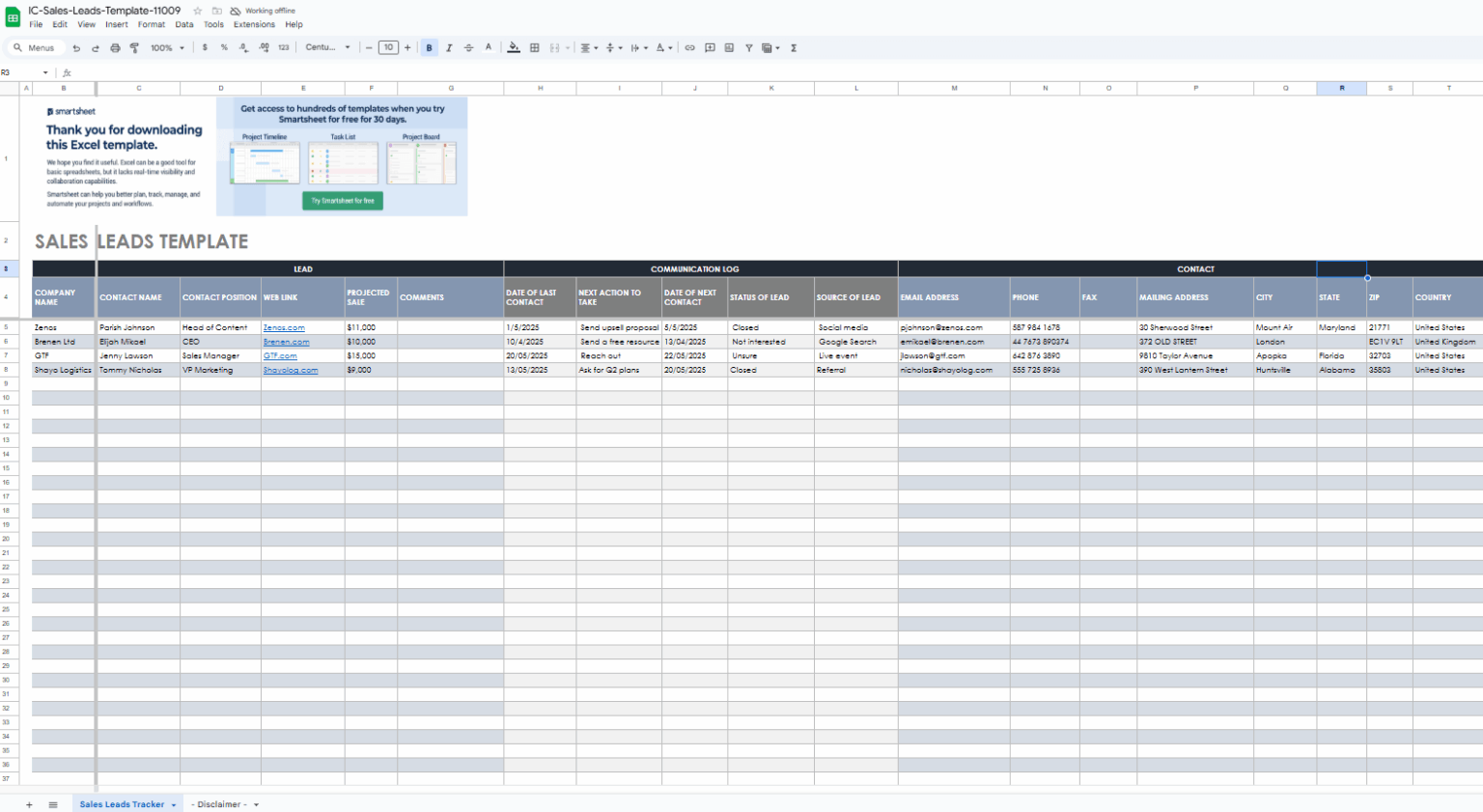Open the Zenos.com hyperlink

pyautogui.click(x=284, y=327)
